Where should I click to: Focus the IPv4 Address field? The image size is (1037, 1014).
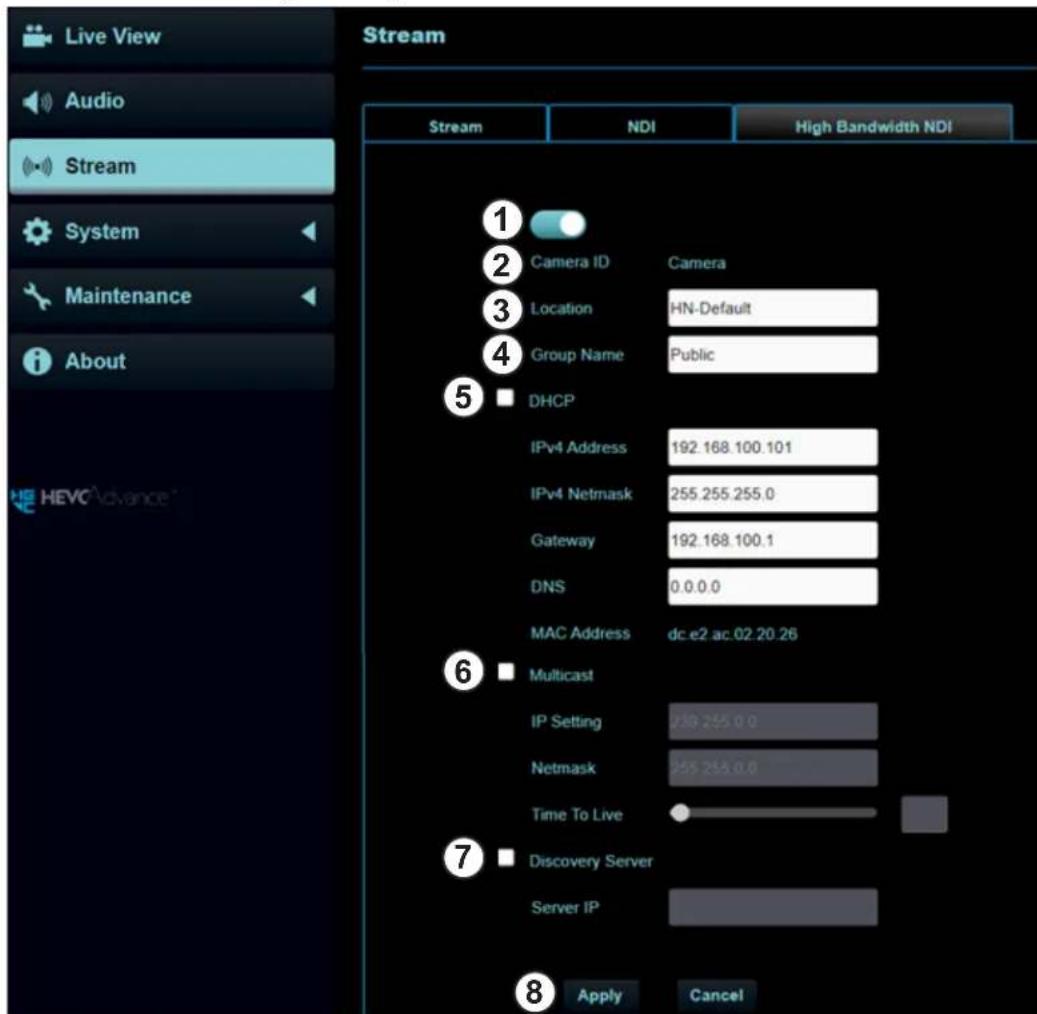[772, 447]
